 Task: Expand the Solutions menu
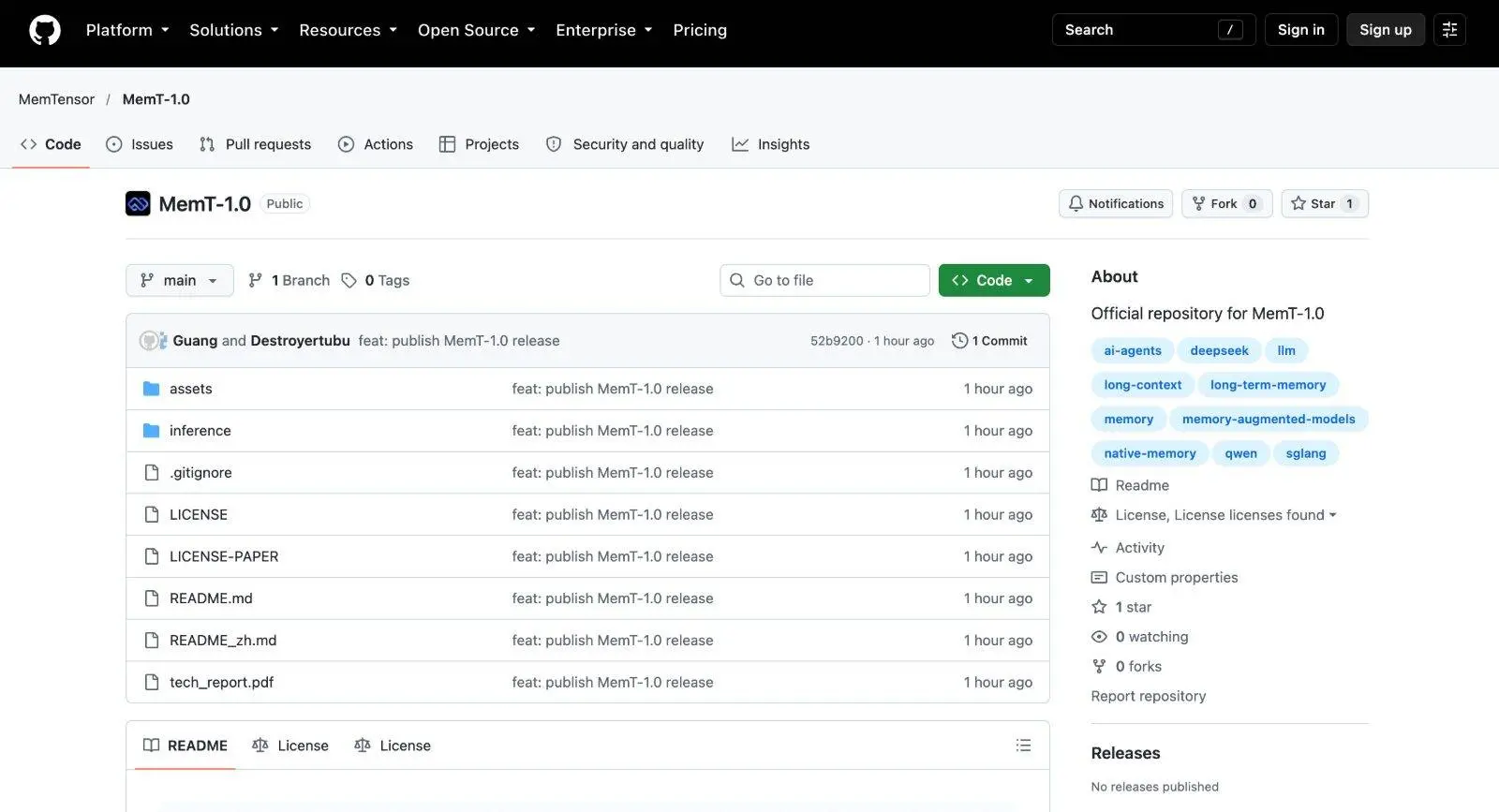(234, 30)
